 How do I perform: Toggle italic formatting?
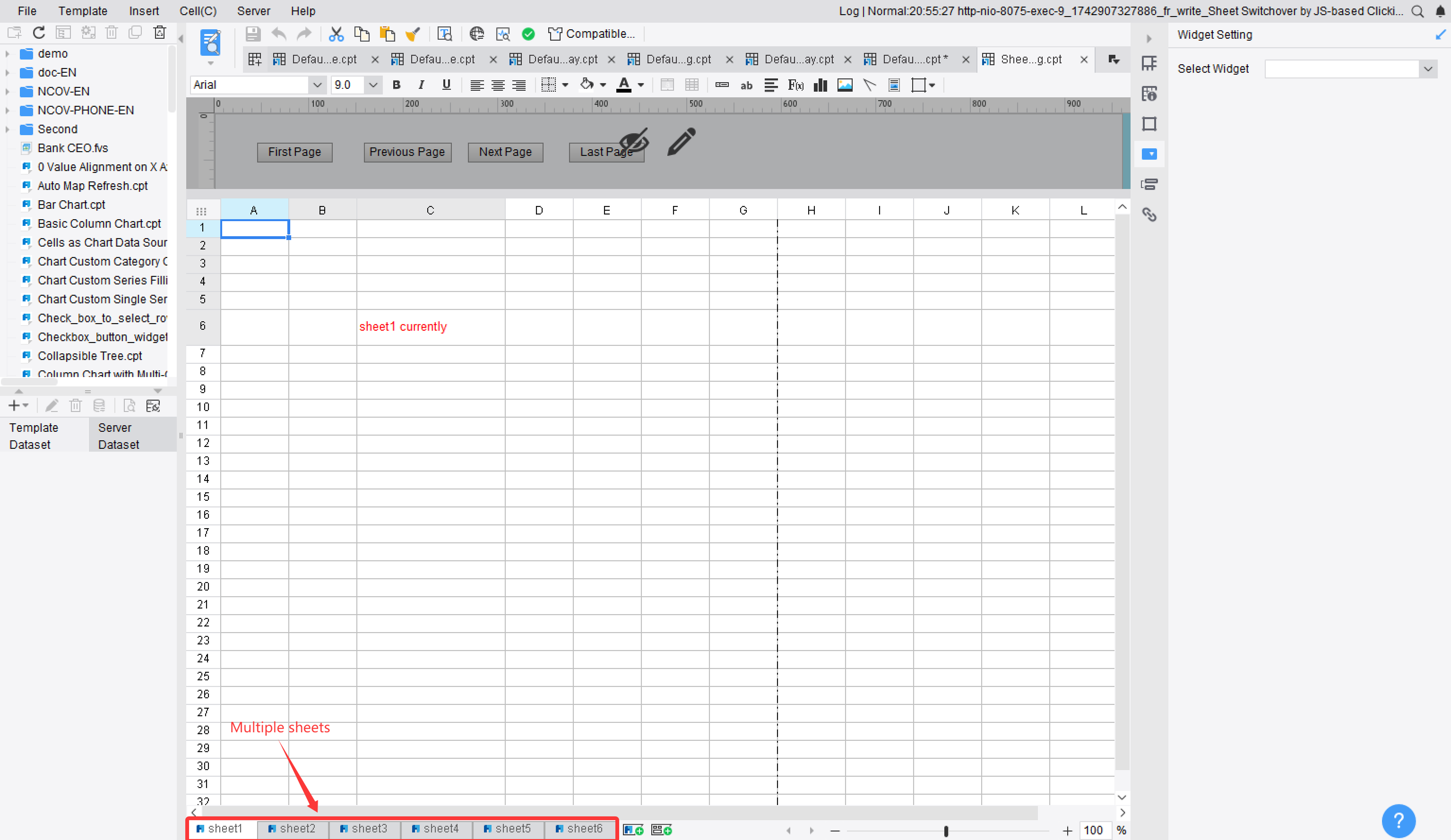[421, 85]
